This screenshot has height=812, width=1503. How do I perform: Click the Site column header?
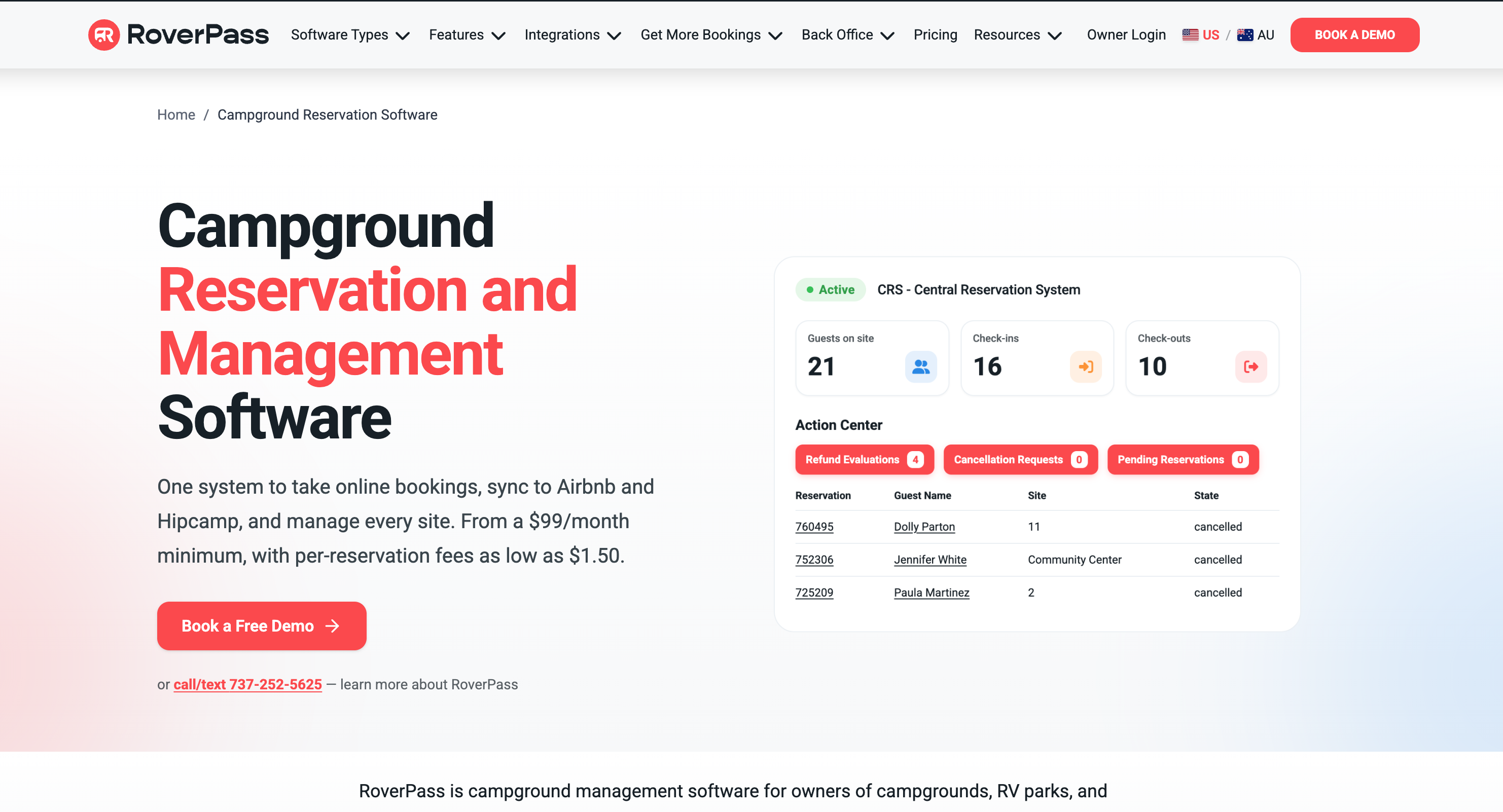tap(1037, 495)
